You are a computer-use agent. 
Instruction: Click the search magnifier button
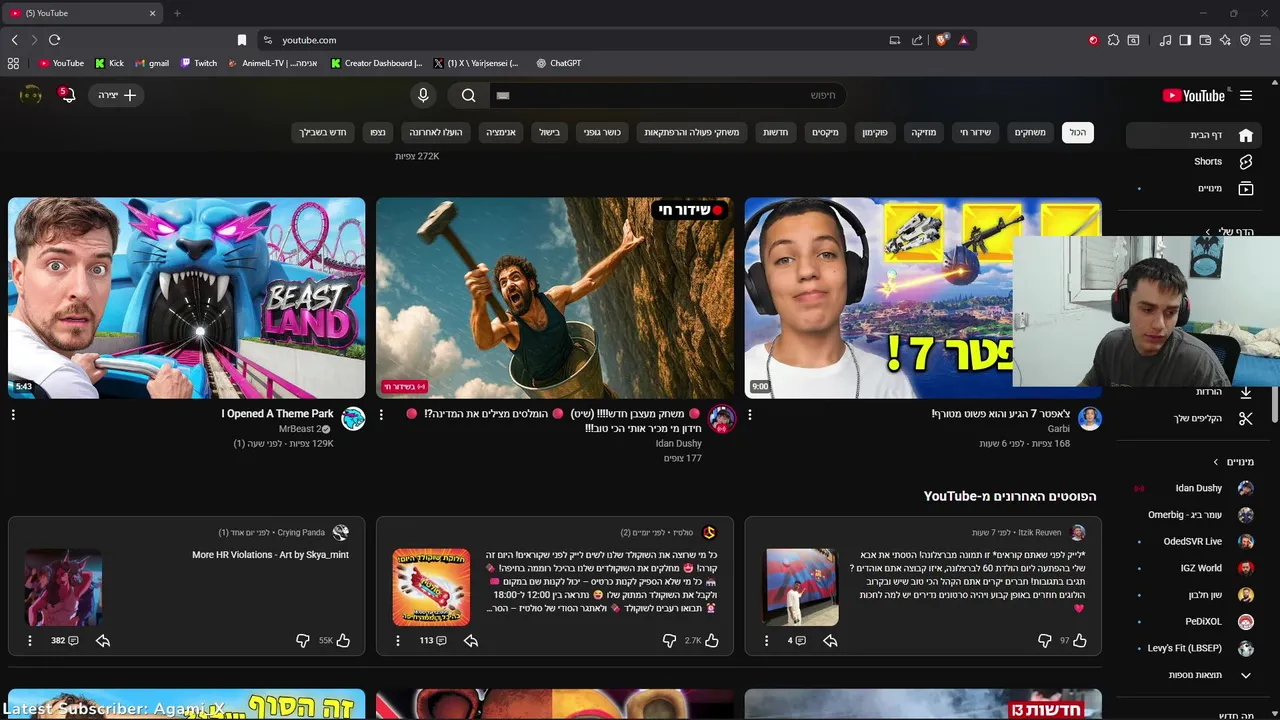[468, 95]
